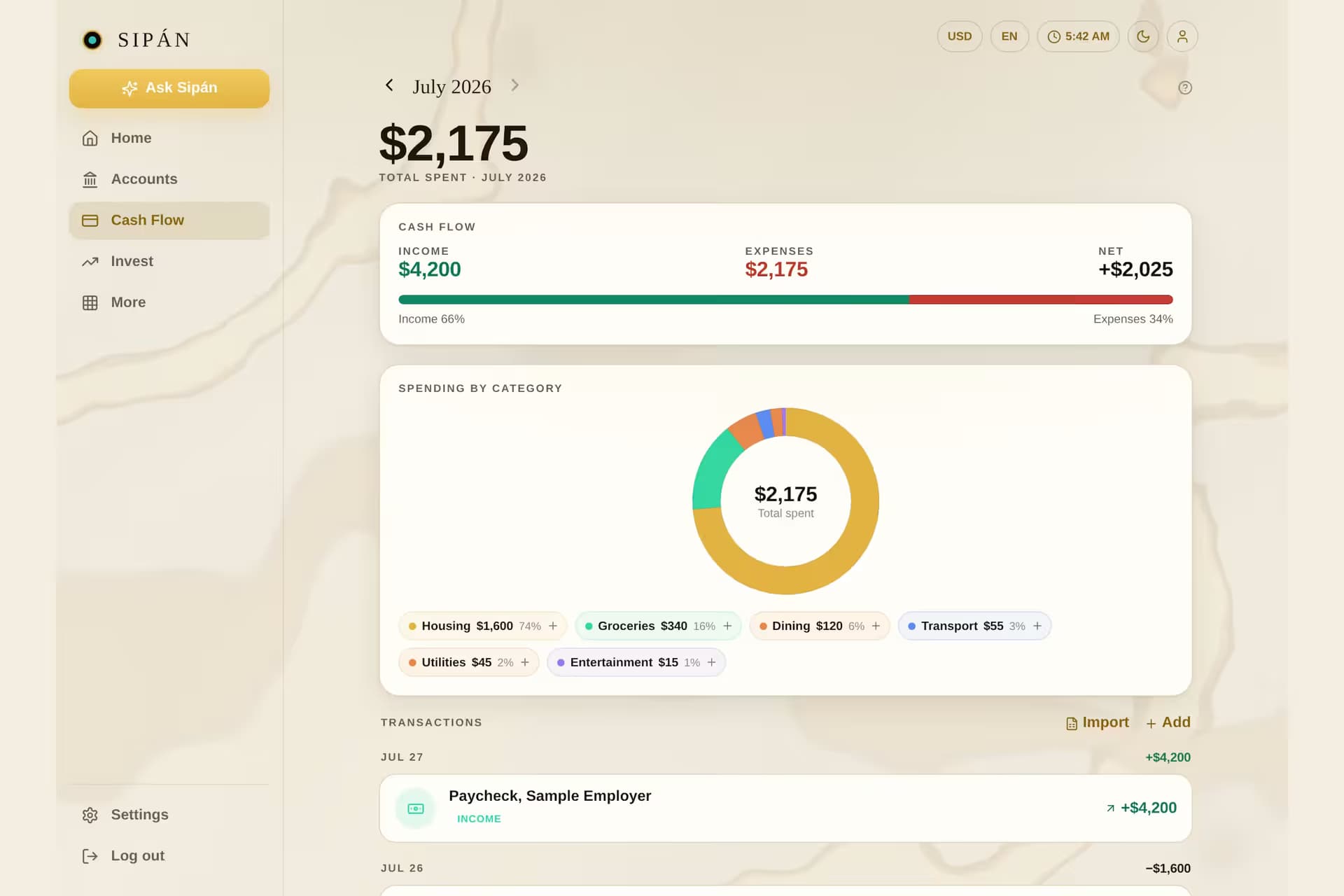Open the Paycheck, Sample Employer transaction
This screenshot has width=1344, height=896.
pyautogui.click(x=785, y=808)
